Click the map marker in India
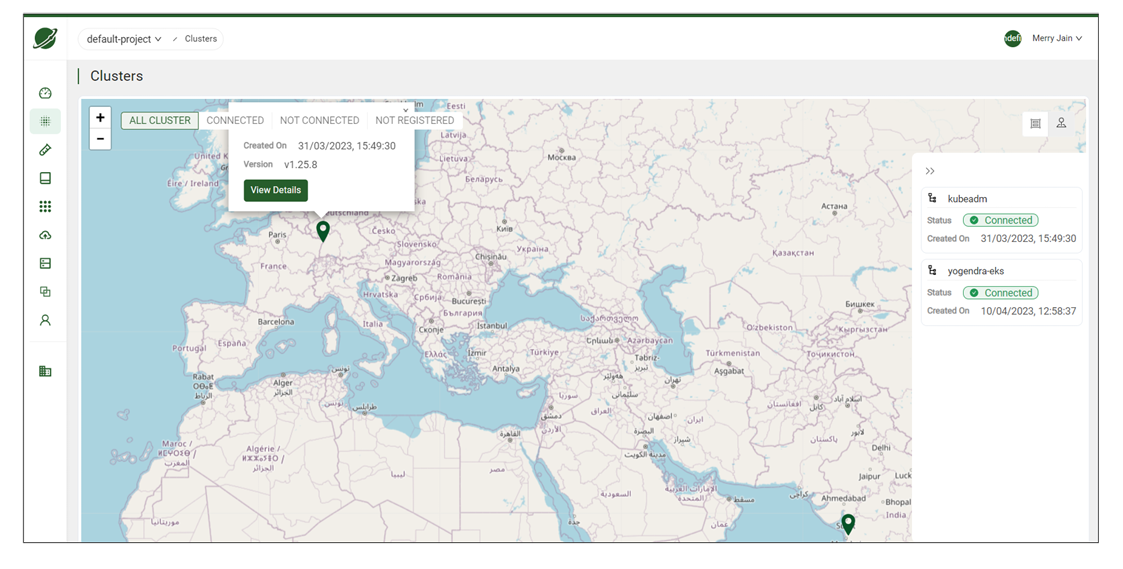The height and width of the screenshot is (569, 1123). click(x=848, y=525)
